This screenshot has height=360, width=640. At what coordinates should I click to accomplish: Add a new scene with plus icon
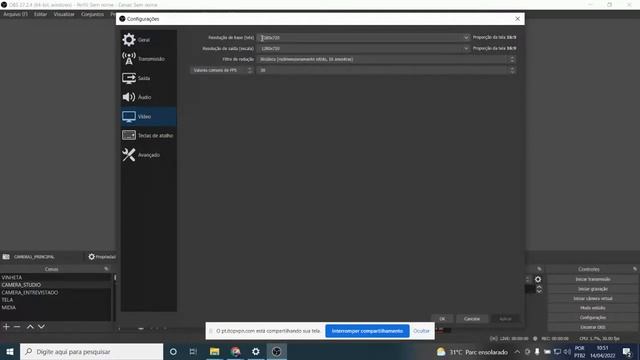6,327
